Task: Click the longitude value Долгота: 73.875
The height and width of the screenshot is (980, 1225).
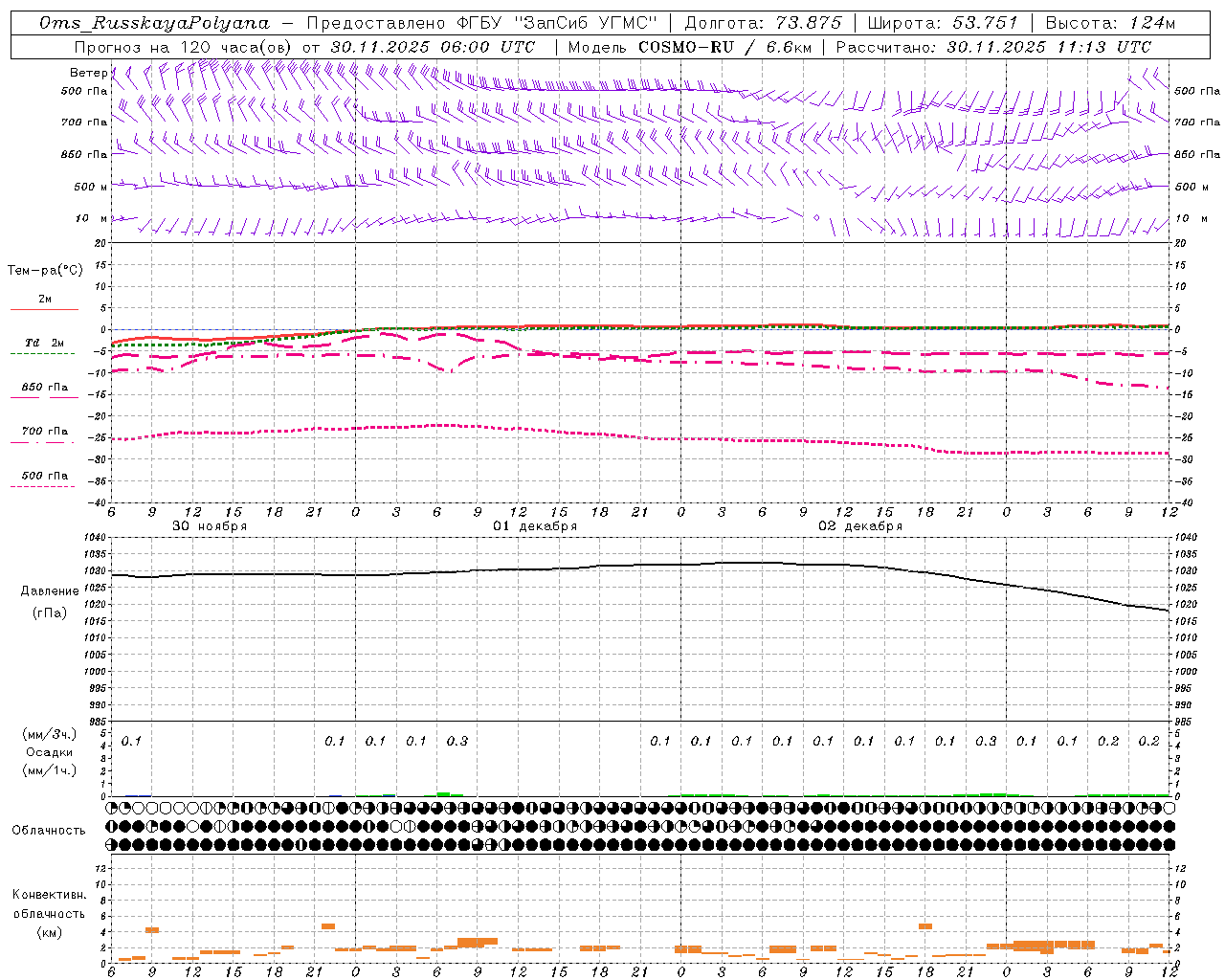Action: coord(764,23)
